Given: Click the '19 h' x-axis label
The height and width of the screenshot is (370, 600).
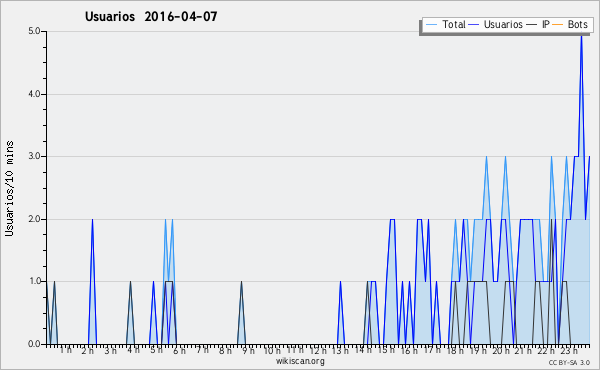Looking at the screenshot, I should 478,351.
